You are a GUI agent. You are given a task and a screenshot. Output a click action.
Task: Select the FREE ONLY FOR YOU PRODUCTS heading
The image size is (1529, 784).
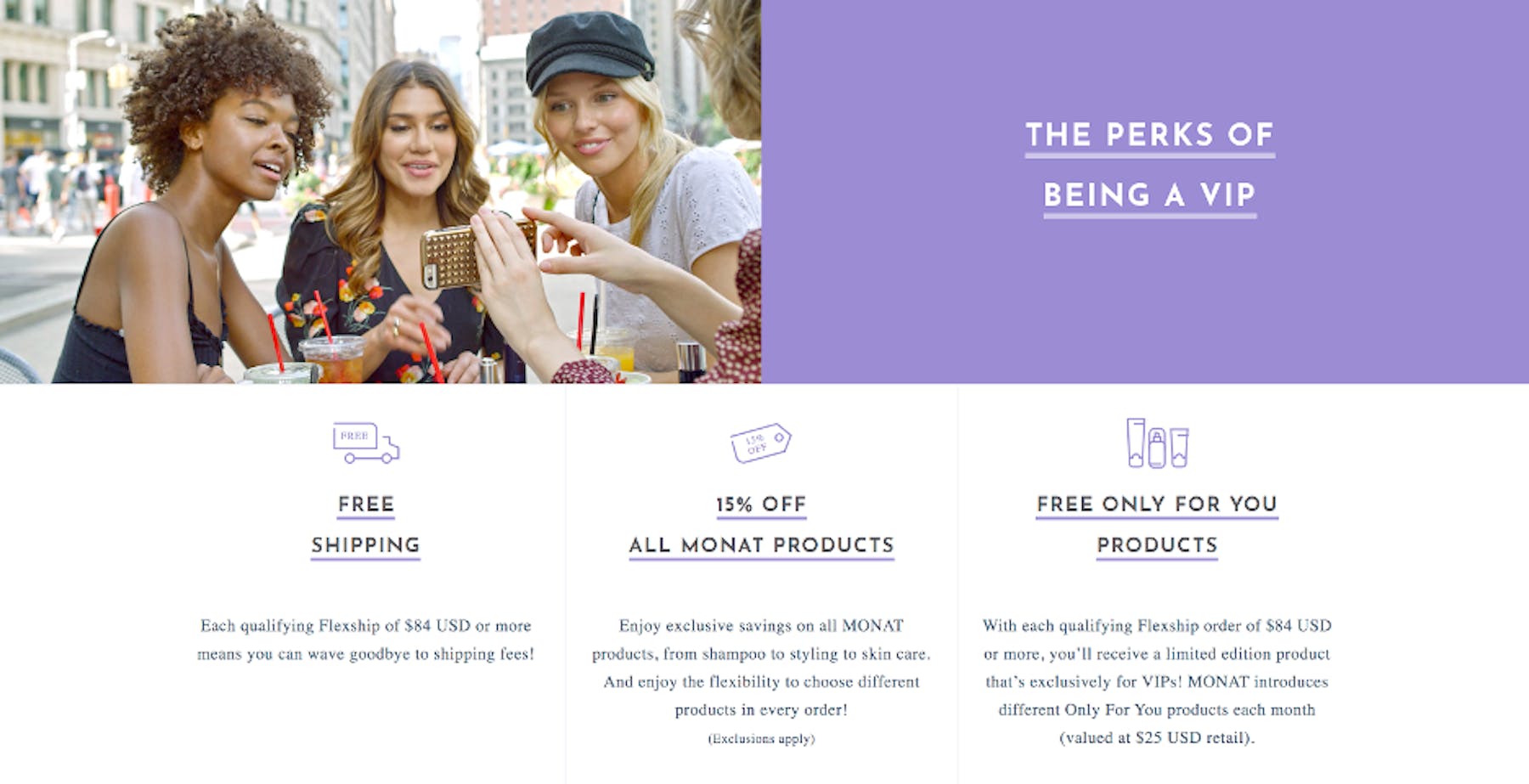coord(1157,524)
